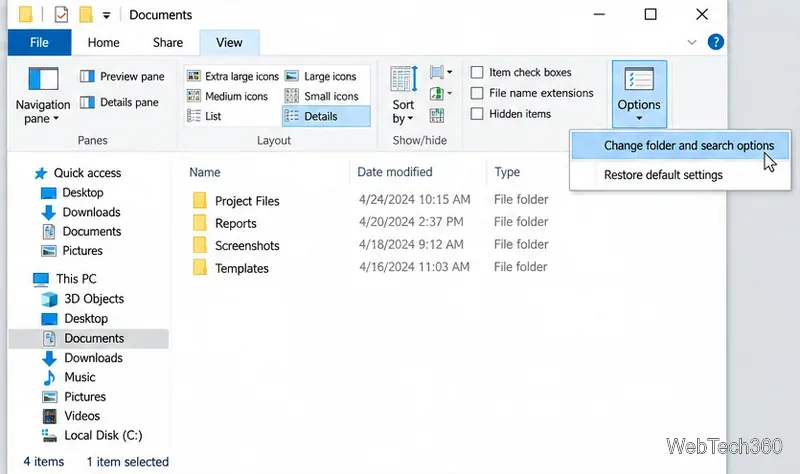Switch to Medium icons layout

[x=227, y=96]
